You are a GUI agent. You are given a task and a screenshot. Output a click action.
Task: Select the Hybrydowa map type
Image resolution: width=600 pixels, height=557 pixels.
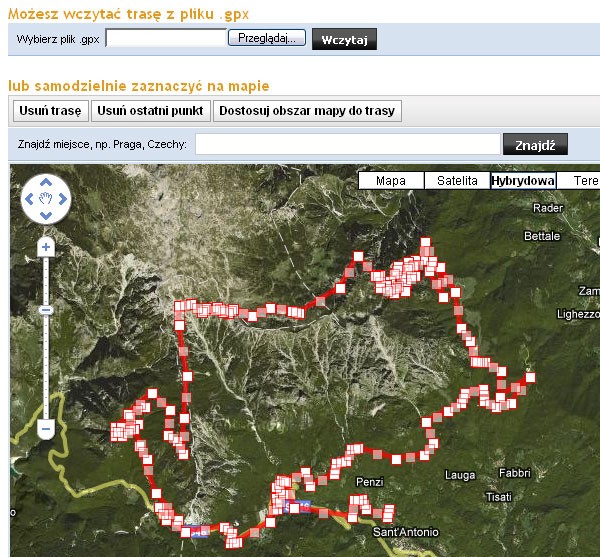(x=522, y=181)
